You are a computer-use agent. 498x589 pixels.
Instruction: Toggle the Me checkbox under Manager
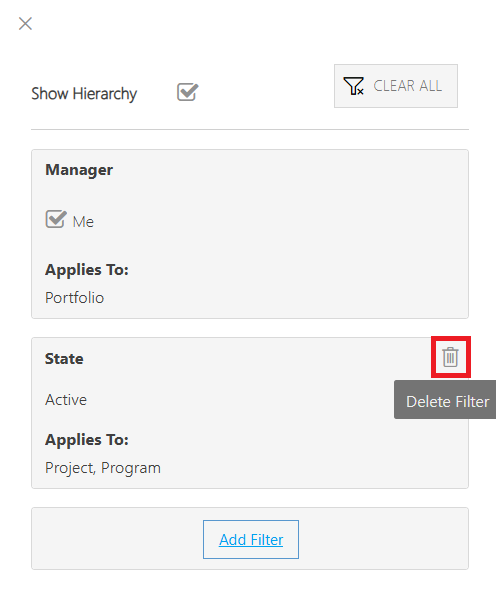tap(56, 219)
